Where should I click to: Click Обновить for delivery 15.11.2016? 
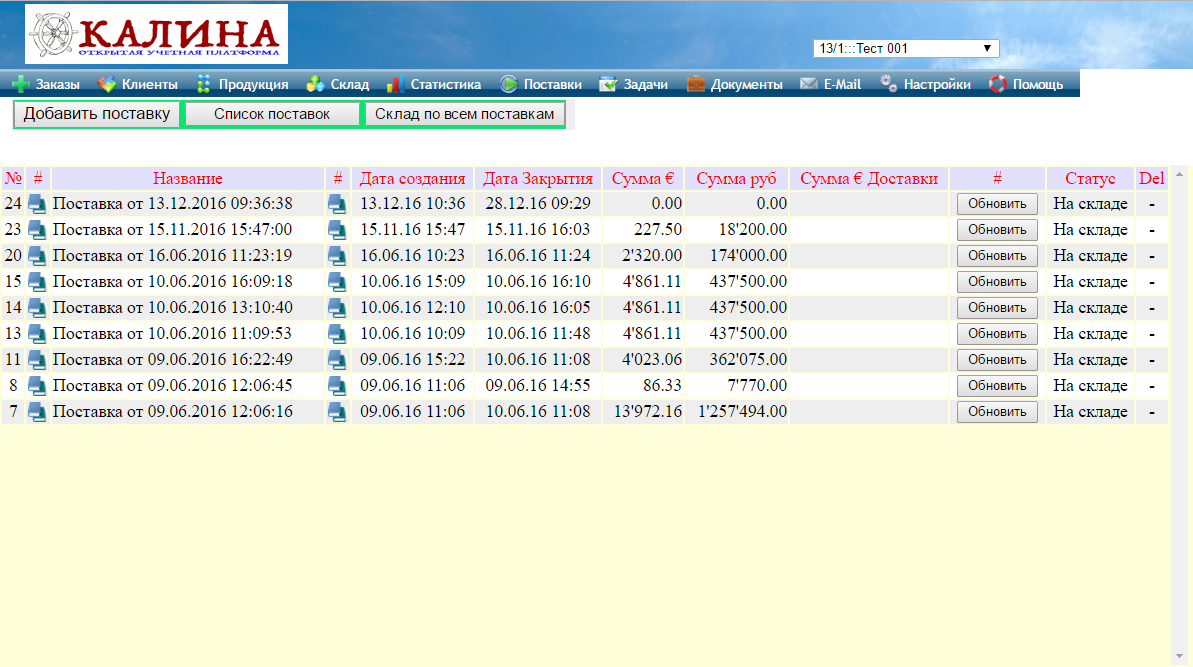click(997, 230)
